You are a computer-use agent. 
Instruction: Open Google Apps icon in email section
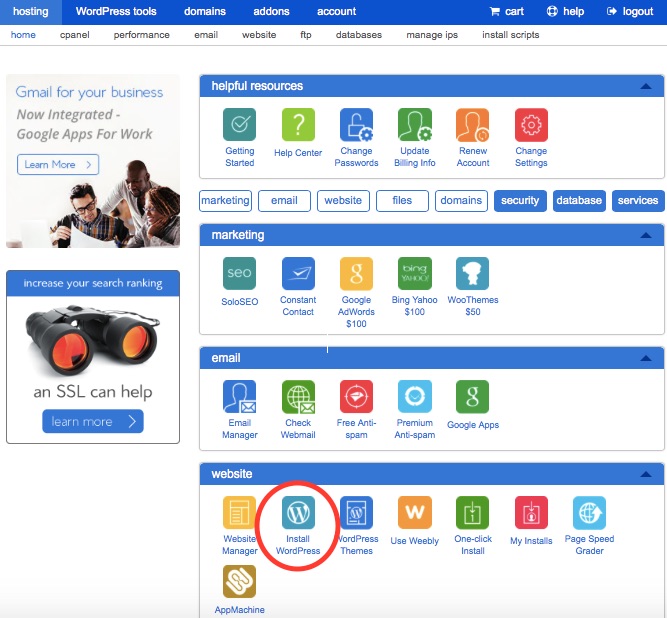click(x=473, y=397)
